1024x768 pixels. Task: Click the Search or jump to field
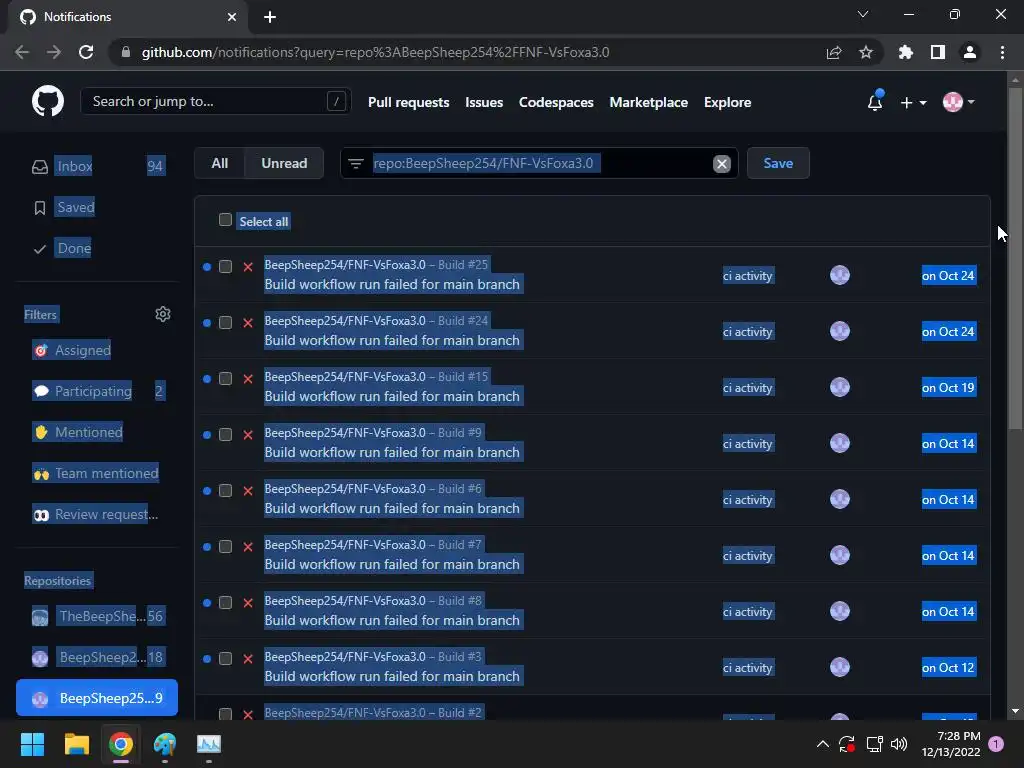tap(216, 101)
